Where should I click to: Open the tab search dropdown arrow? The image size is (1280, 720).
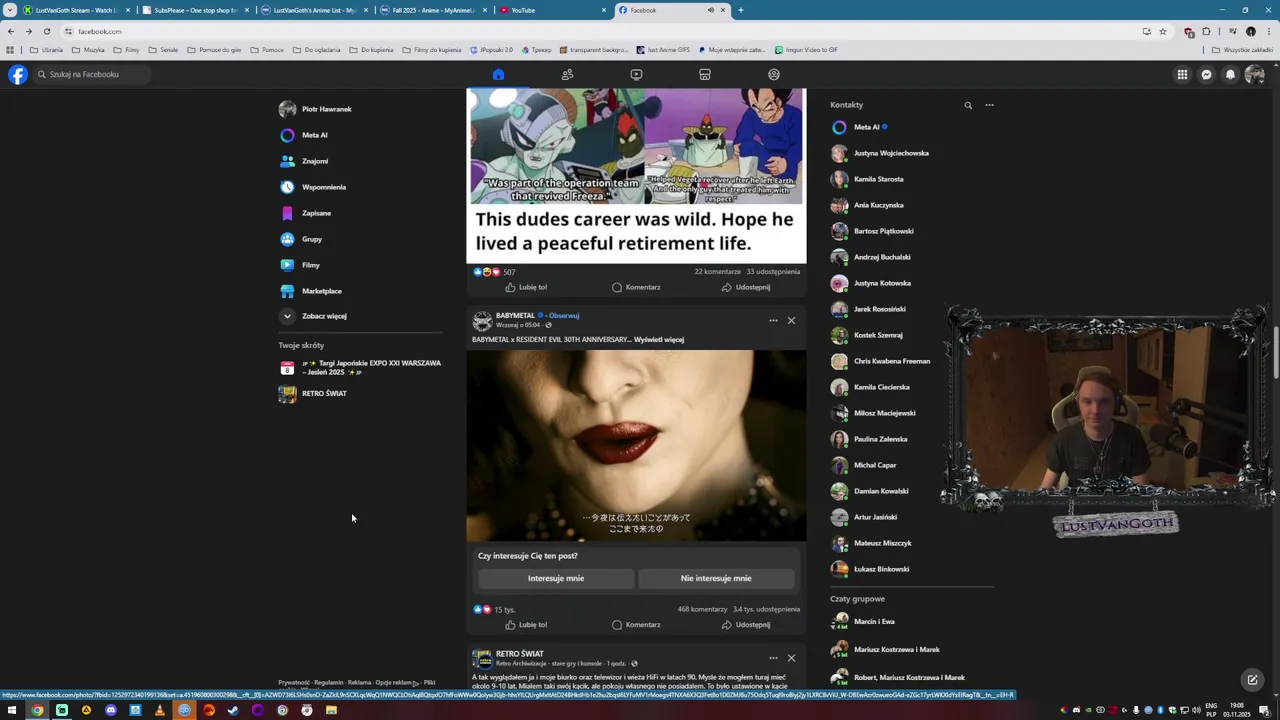pyautogui.click(x=11, y=10)
